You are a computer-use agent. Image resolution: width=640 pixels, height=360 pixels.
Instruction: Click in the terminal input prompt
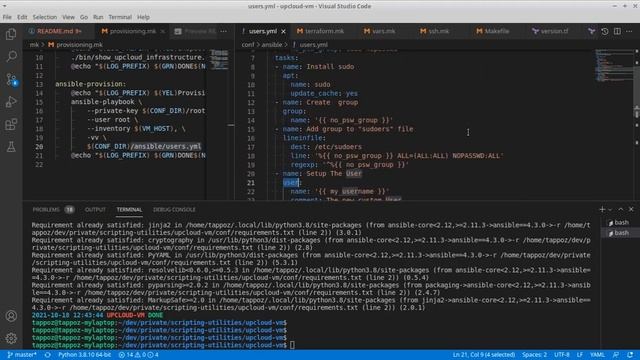point(292,345)
